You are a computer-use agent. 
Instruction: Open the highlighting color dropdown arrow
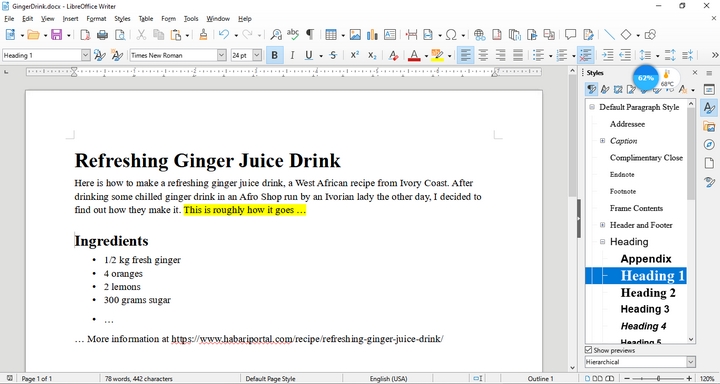tap(450, 56)
